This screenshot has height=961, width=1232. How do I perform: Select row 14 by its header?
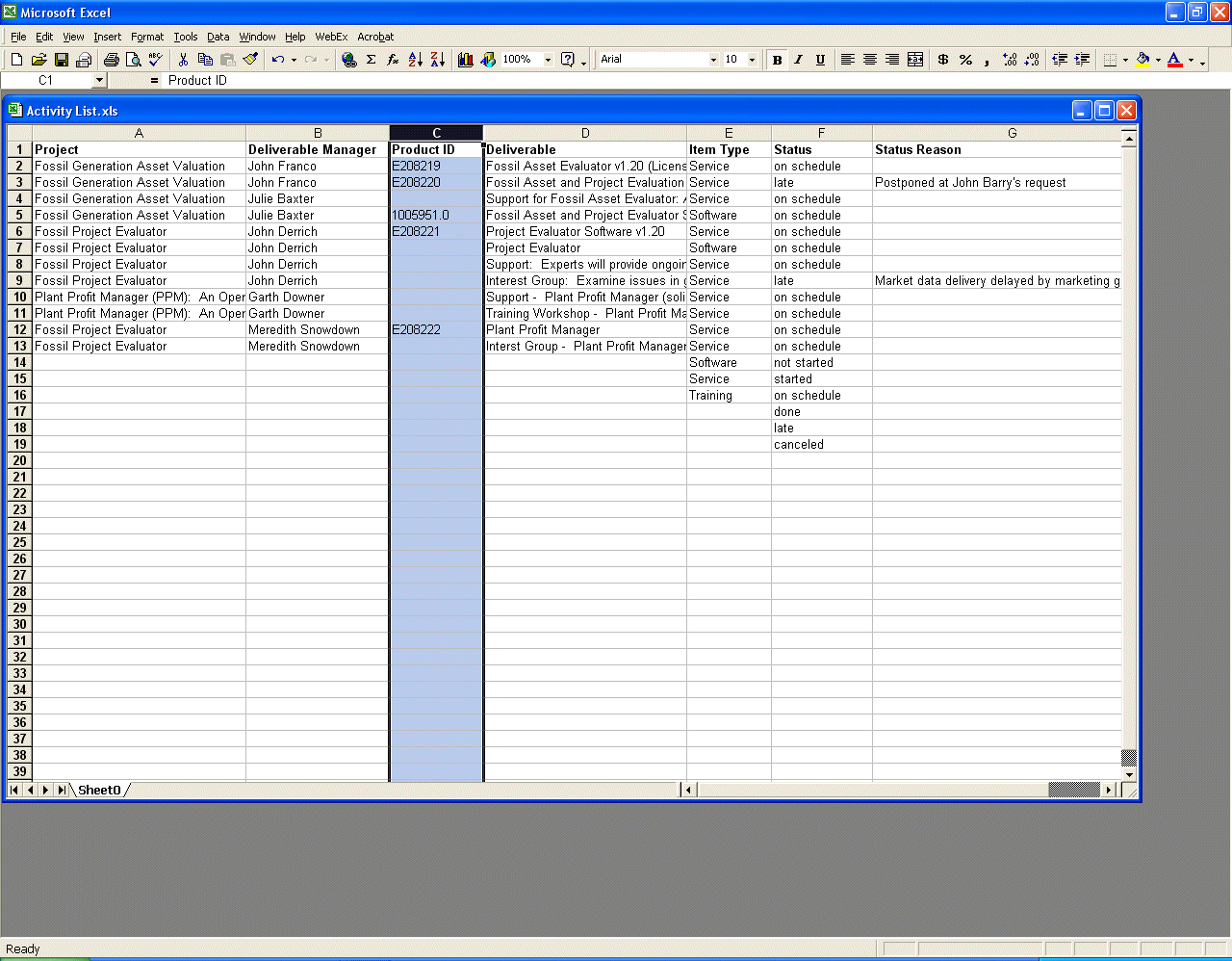click(19, 363)
